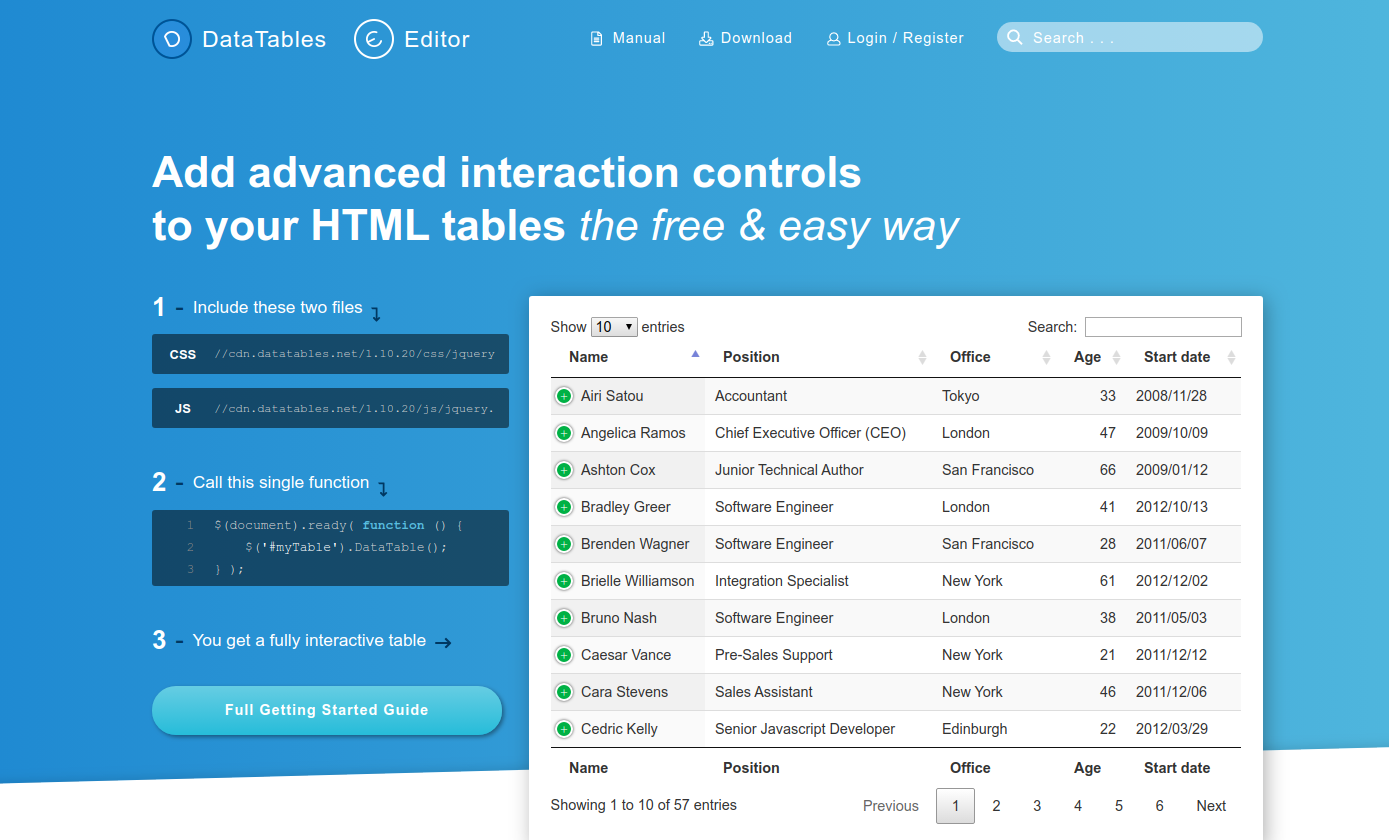Focus the table Search input field
Screen dimensions: 1389x840
point(1163,327)
